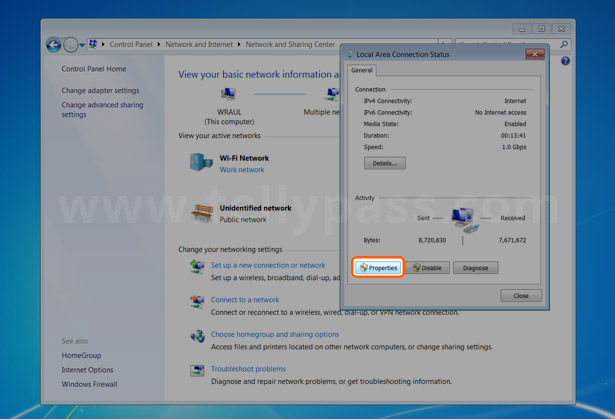Click the Troubleshoot problems icon
This screenshot has width=615, height=419.
tap(197, 370)
